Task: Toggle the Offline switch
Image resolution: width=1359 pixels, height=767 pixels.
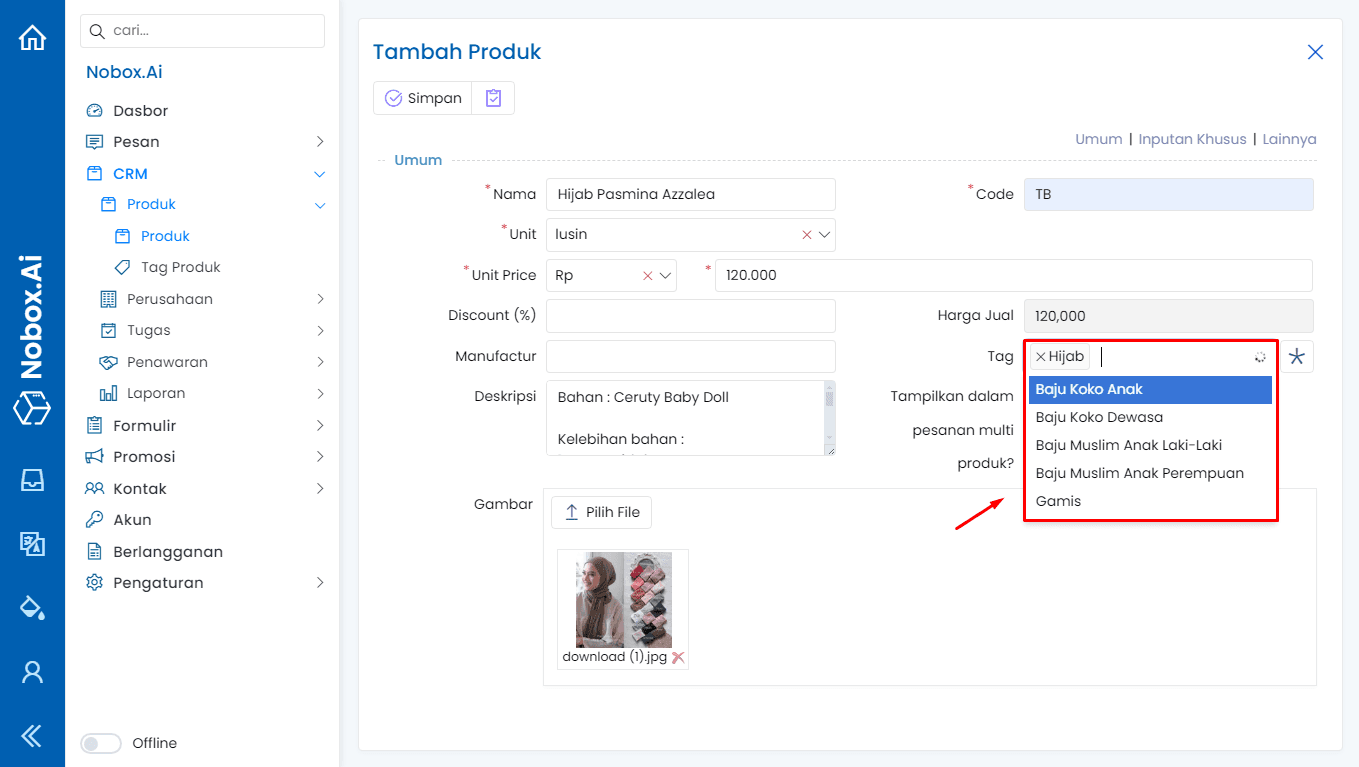Action: [x=100, y=743]
